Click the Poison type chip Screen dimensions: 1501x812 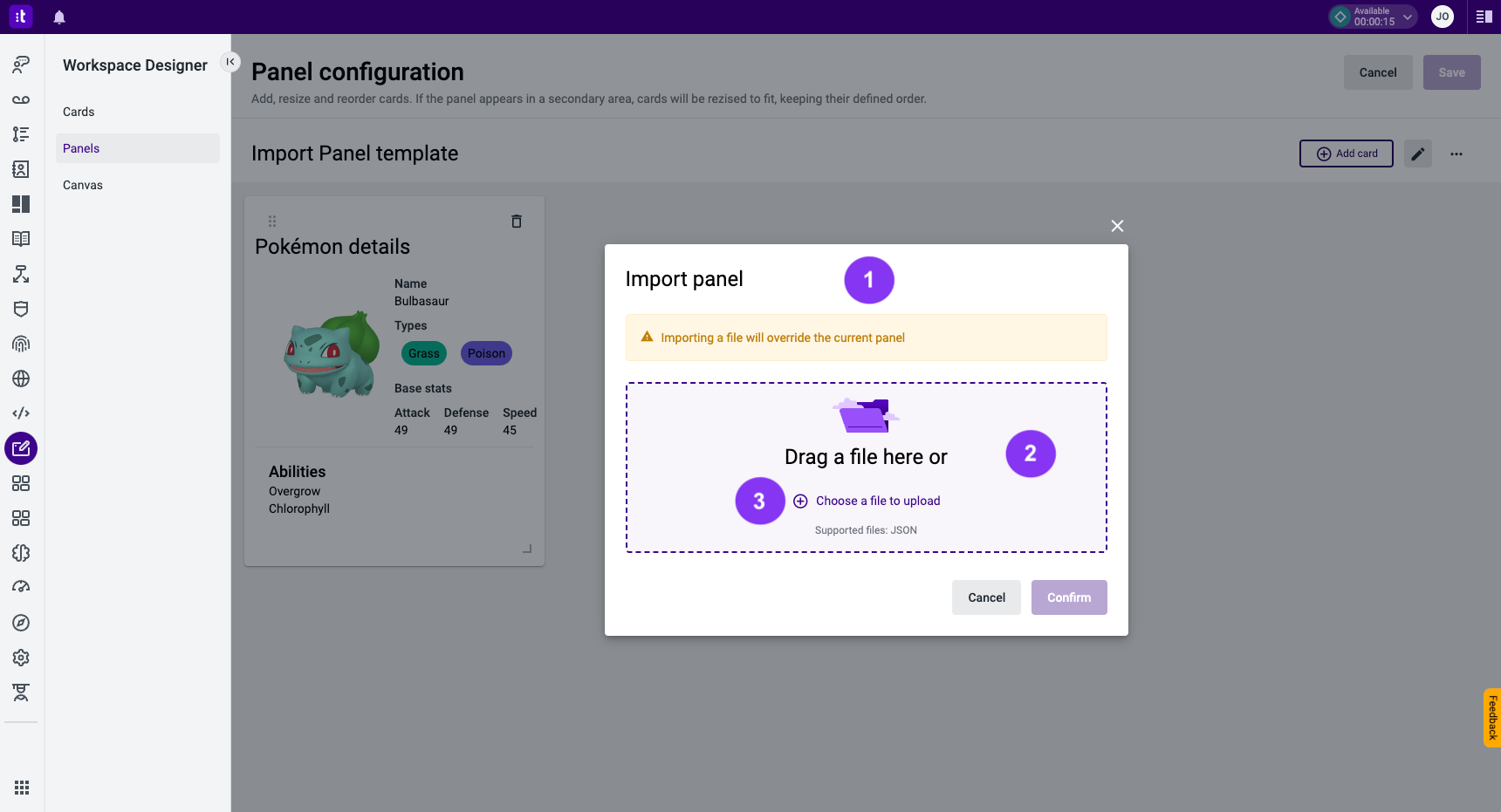pos(486,353)
